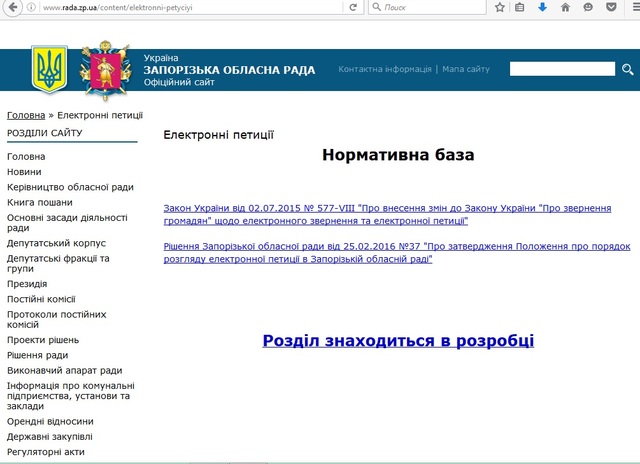Select 'Головна' in sidebar menu

[26, 157]
